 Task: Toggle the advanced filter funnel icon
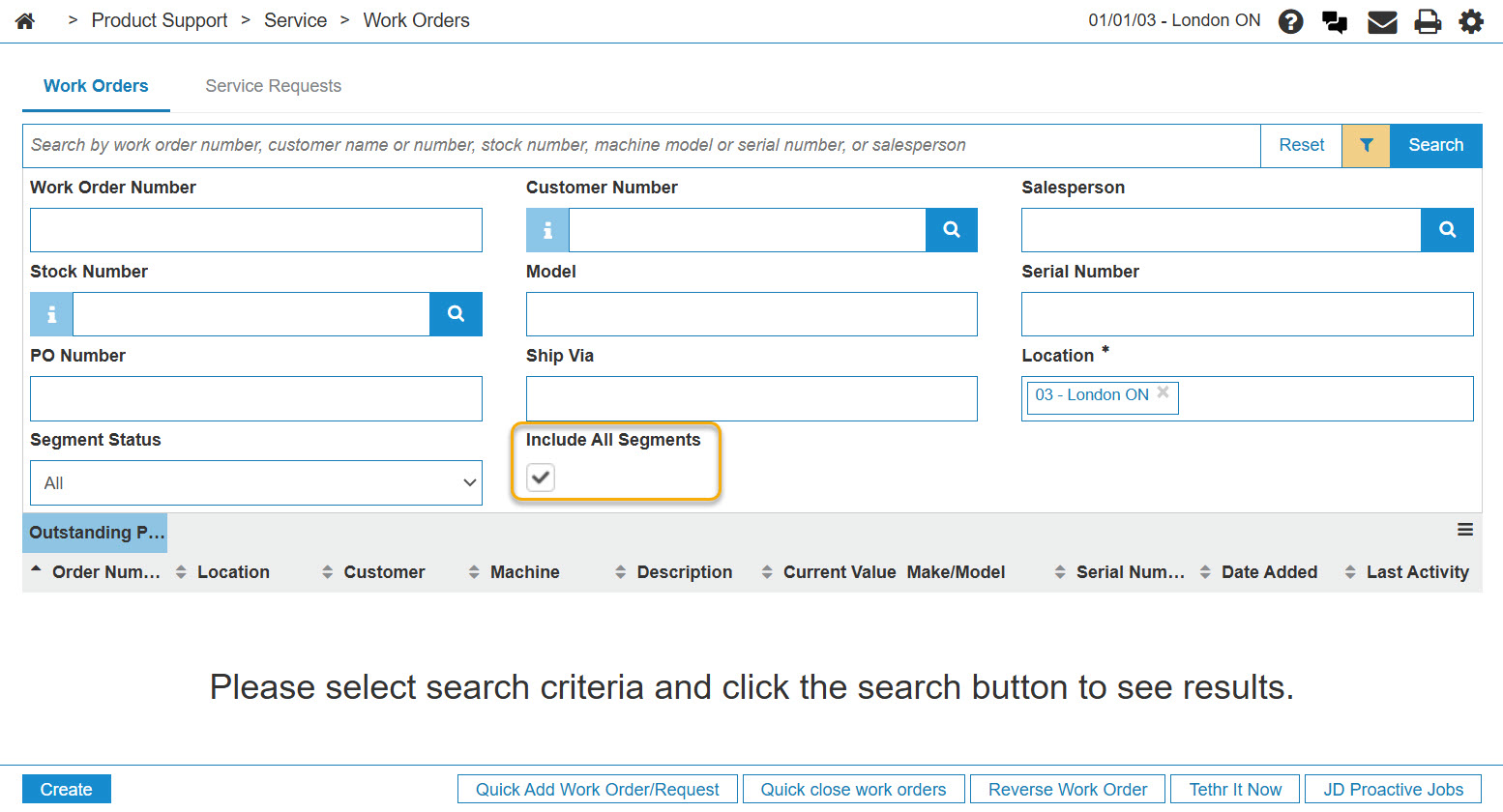(x=1366, y=145)
